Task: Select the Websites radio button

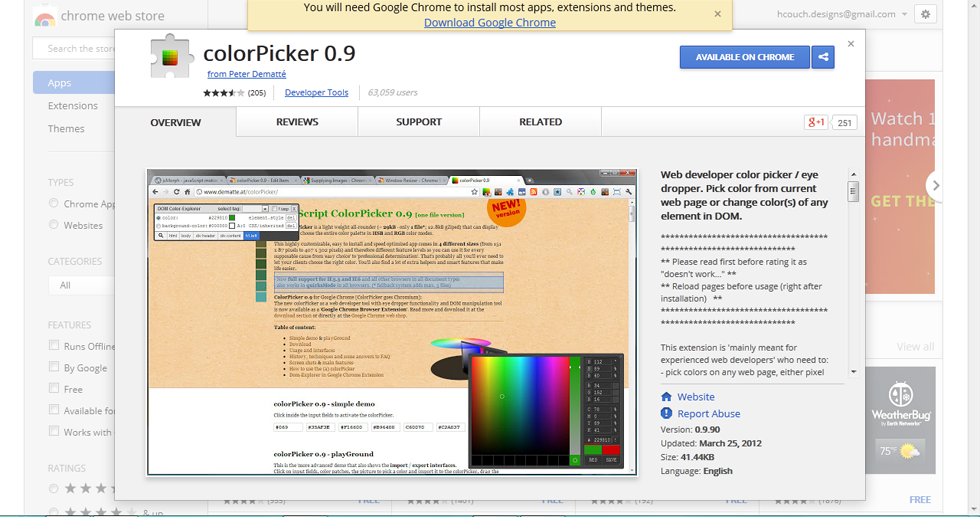Action: [54, 224]
